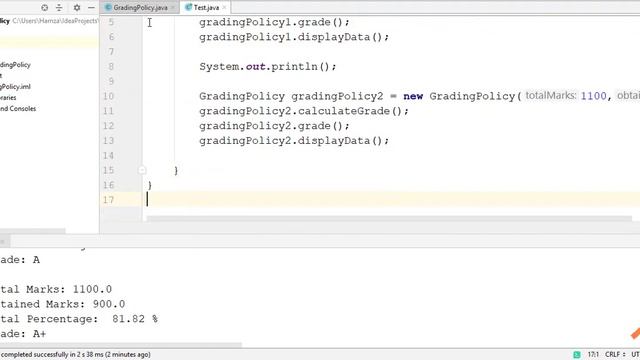Click gutter line number 17
Image resolution: width=640 pixels, height=360 pixels.
click(x=109, y=200)
